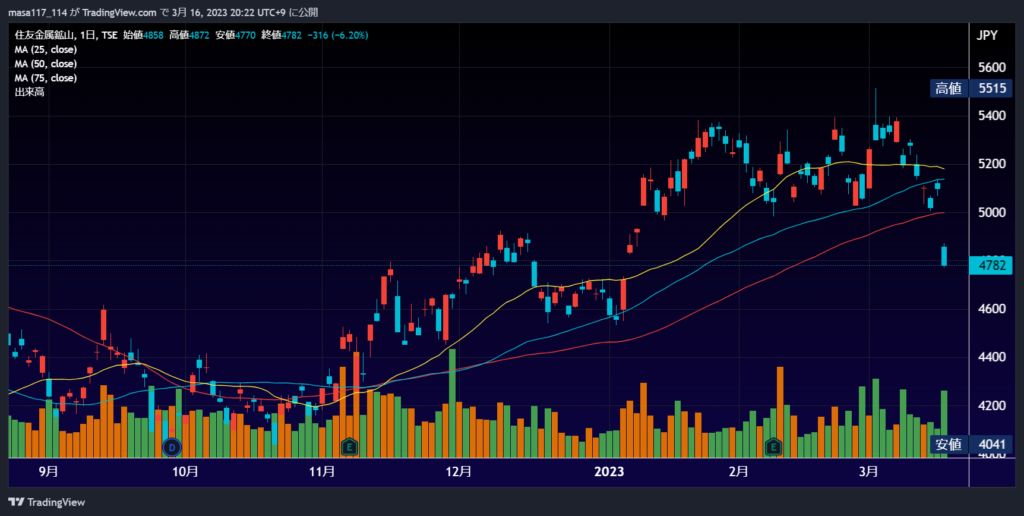Click the current price 4782 tag
The width and height of the screenshot is (1024, 516).
[991, 265]
